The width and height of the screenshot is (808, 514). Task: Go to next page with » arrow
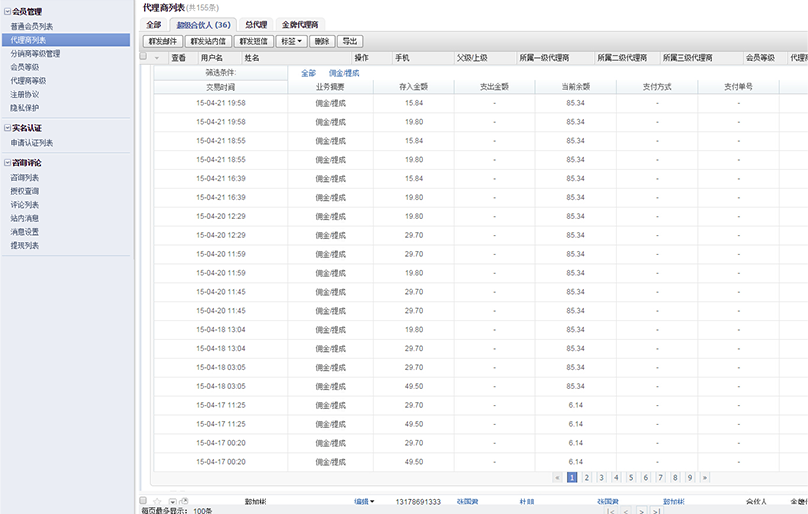[x=705, y=478]
